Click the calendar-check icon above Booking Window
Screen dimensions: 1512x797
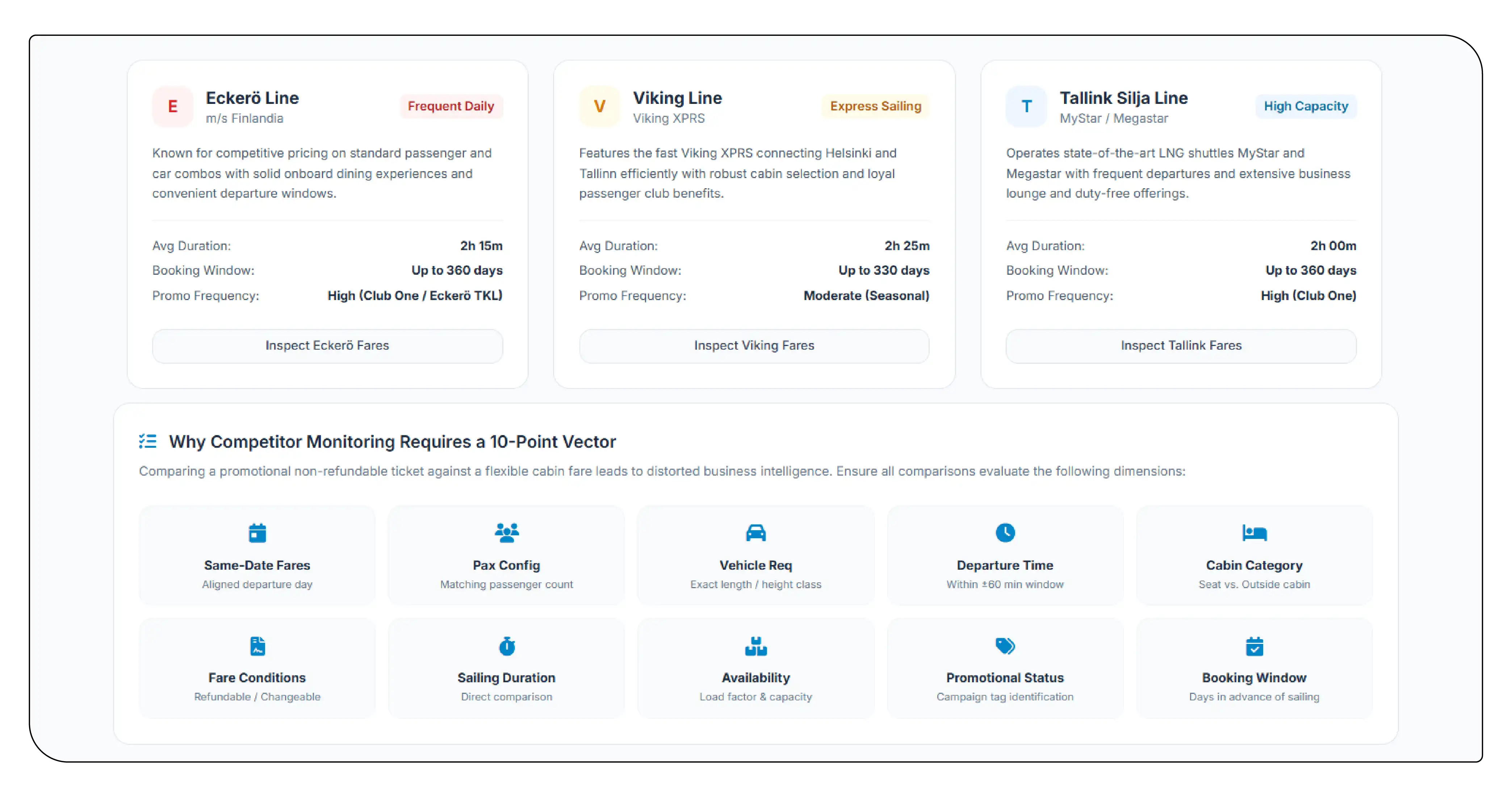click(x=1254, y=646)
